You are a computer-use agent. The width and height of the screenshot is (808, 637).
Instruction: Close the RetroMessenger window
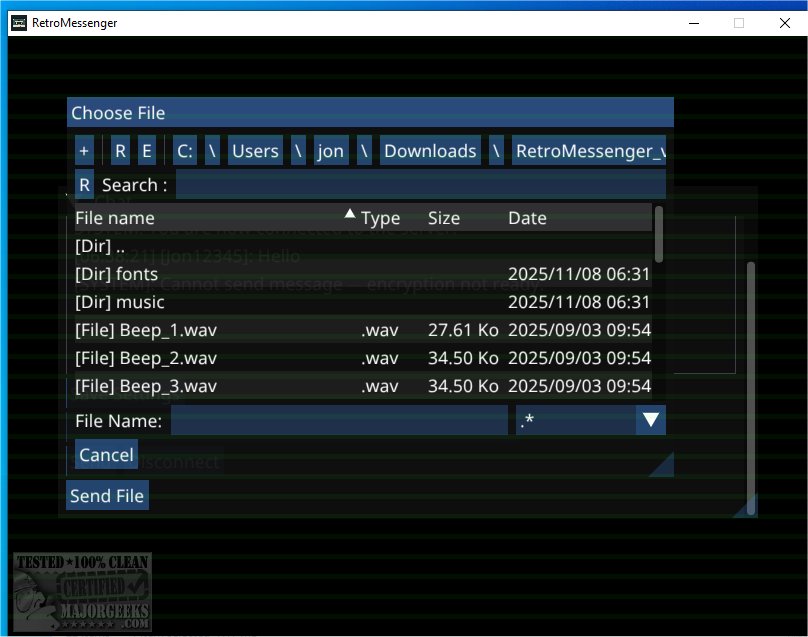point(785,23)
